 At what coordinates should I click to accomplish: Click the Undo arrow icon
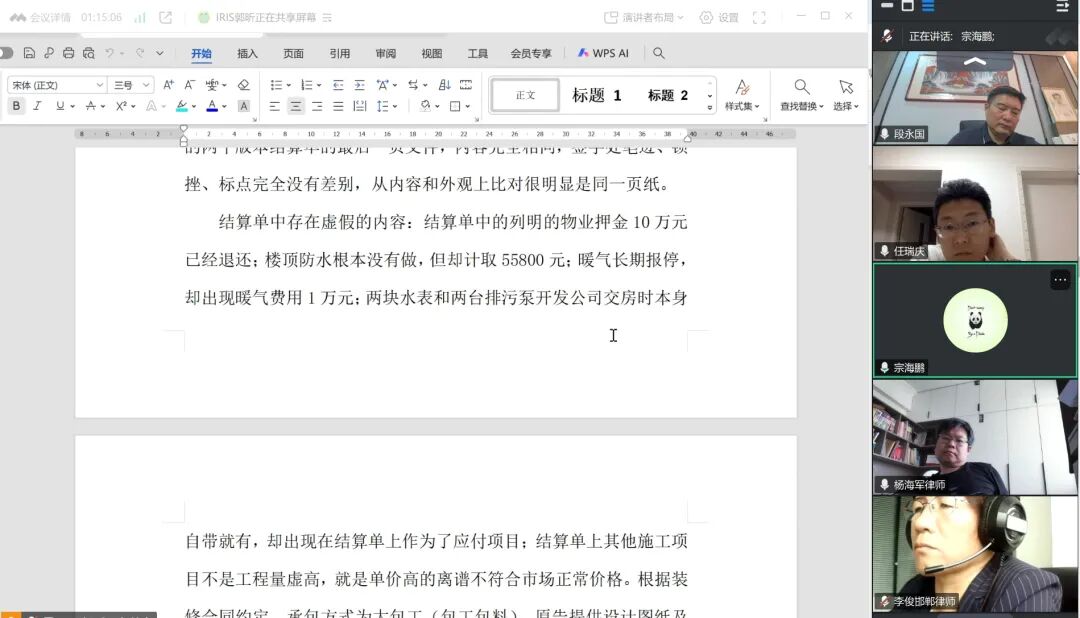click(110, 53)
